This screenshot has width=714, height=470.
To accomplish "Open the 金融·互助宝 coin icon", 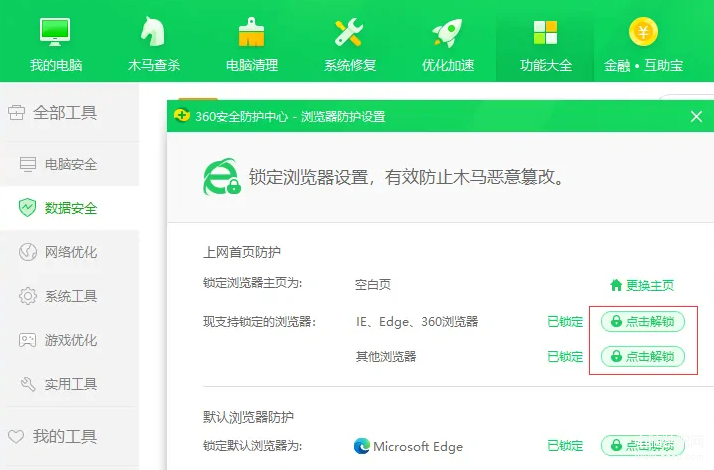I will (x=643, y=32).
